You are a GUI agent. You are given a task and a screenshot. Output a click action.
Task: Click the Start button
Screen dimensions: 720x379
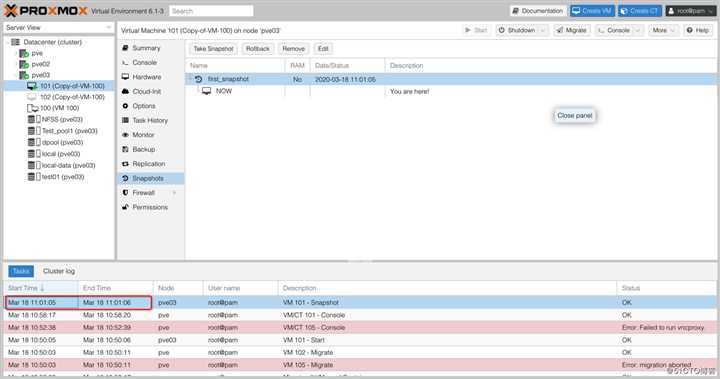coord(476,30)
